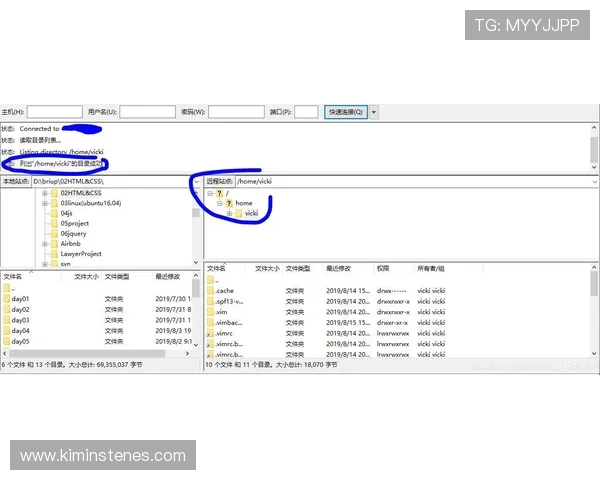Image resolution: width=600 pixels, height=480 pixels.
Task: Select the Airbnb folder icon in local tree
Action: [54, 244]
